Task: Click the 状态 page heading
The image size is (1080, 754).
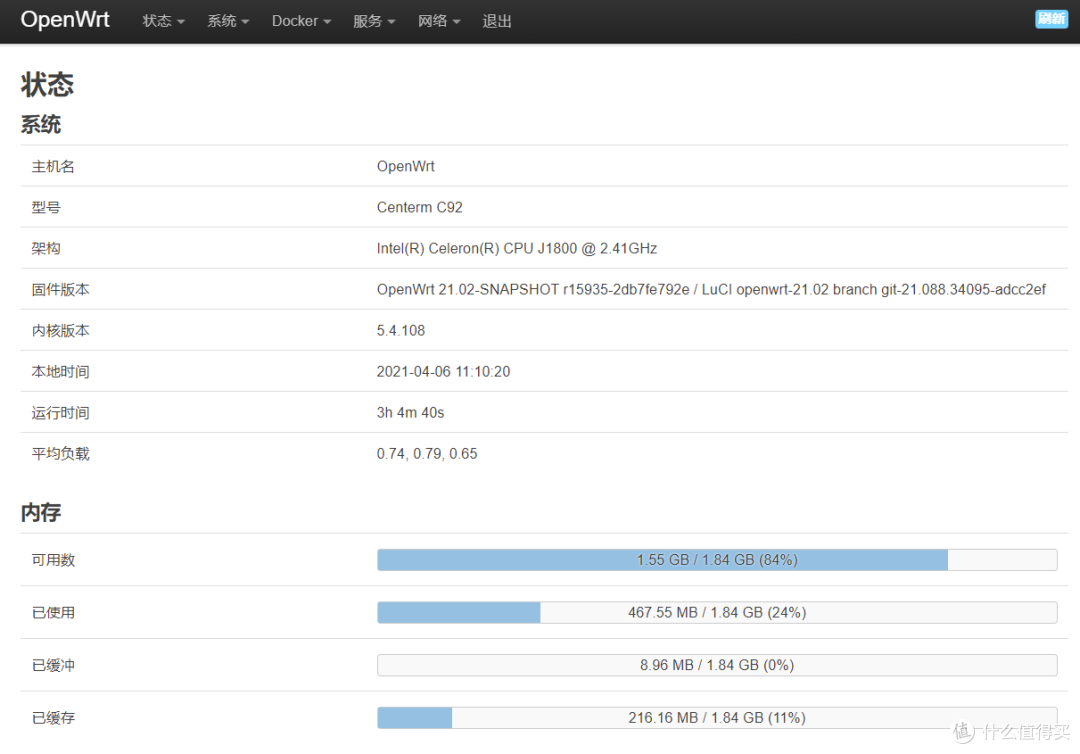Action: tap(47, 84)
